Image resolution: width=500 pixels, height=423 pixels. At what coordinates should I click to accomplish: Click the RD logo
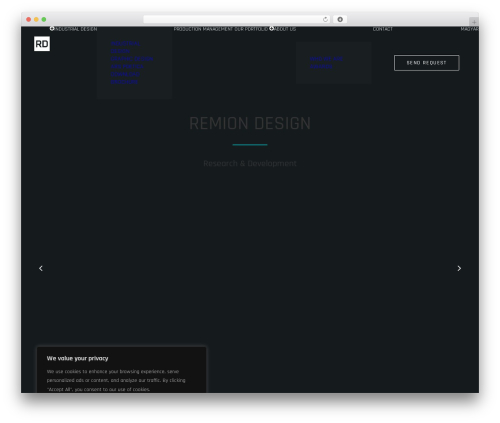point(42,44)
